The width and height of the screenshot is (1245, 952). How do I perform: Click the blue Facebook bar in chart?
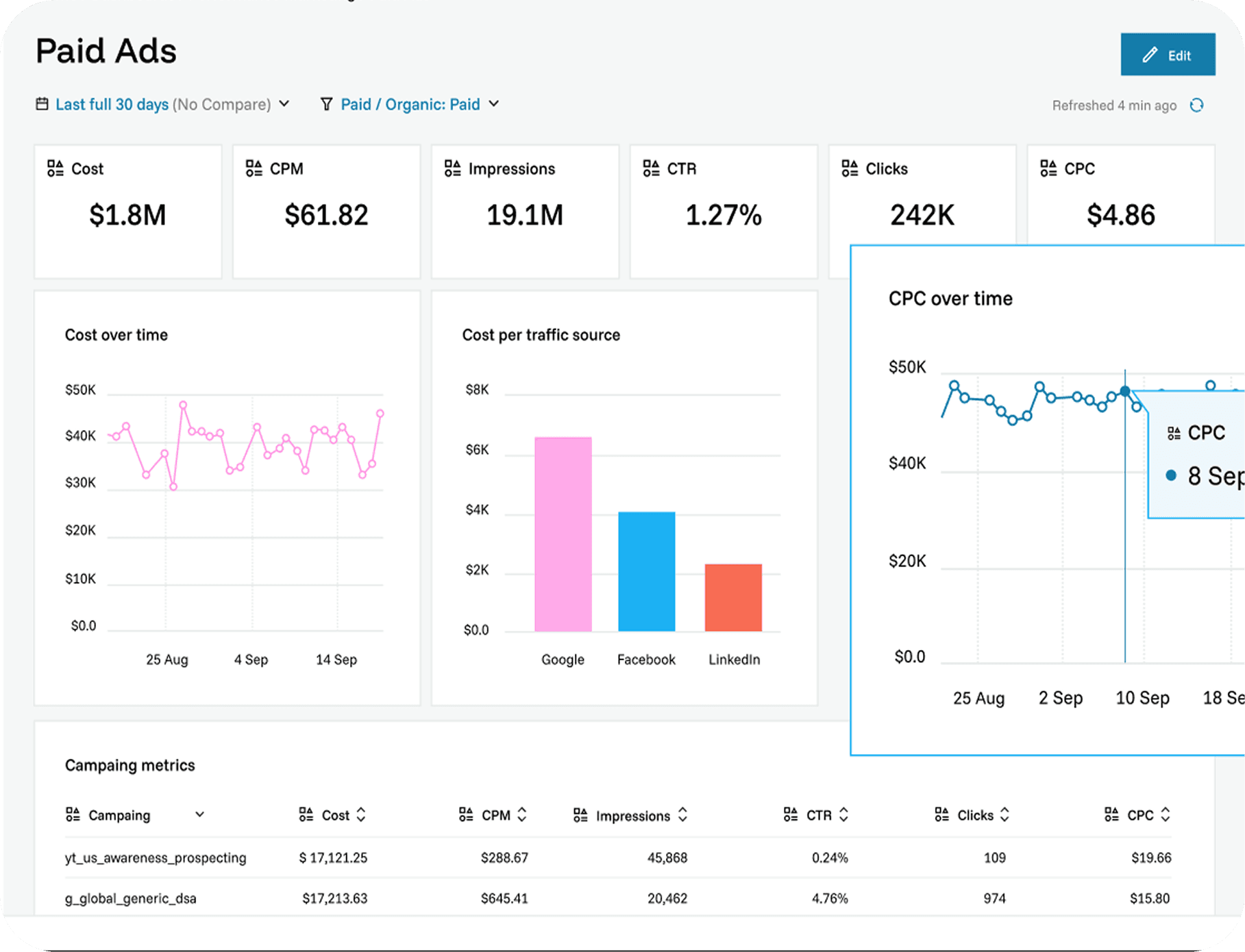click(647, 571)
